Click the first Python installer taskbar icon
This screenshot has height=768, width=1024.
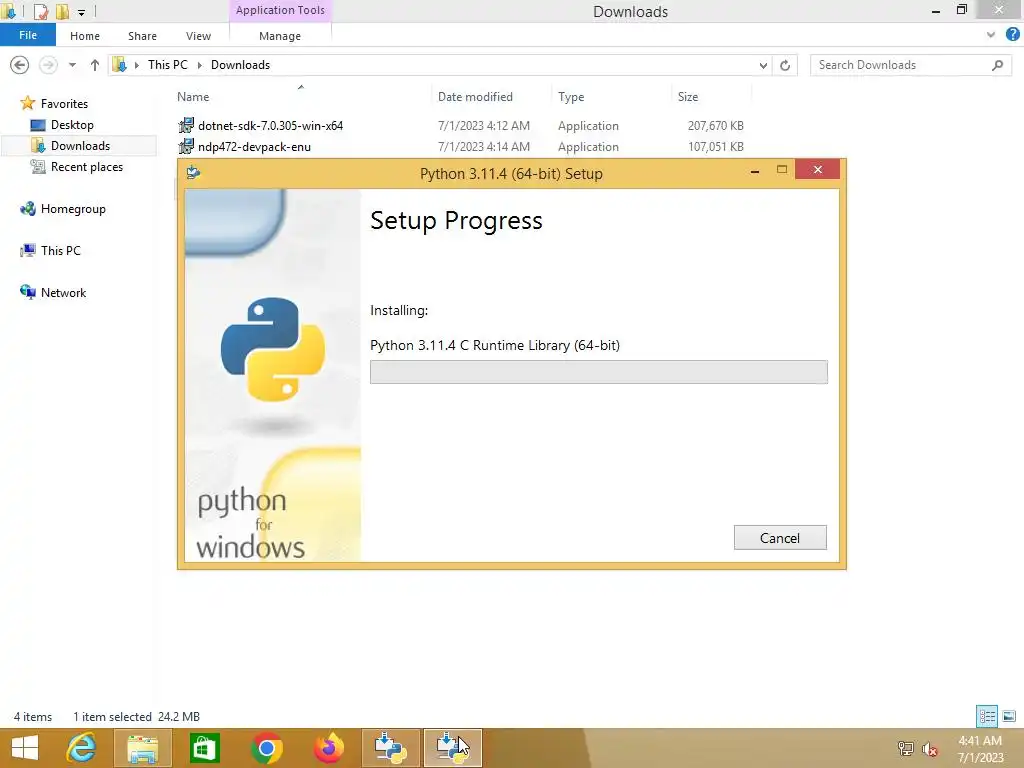[x=391, y=748]
